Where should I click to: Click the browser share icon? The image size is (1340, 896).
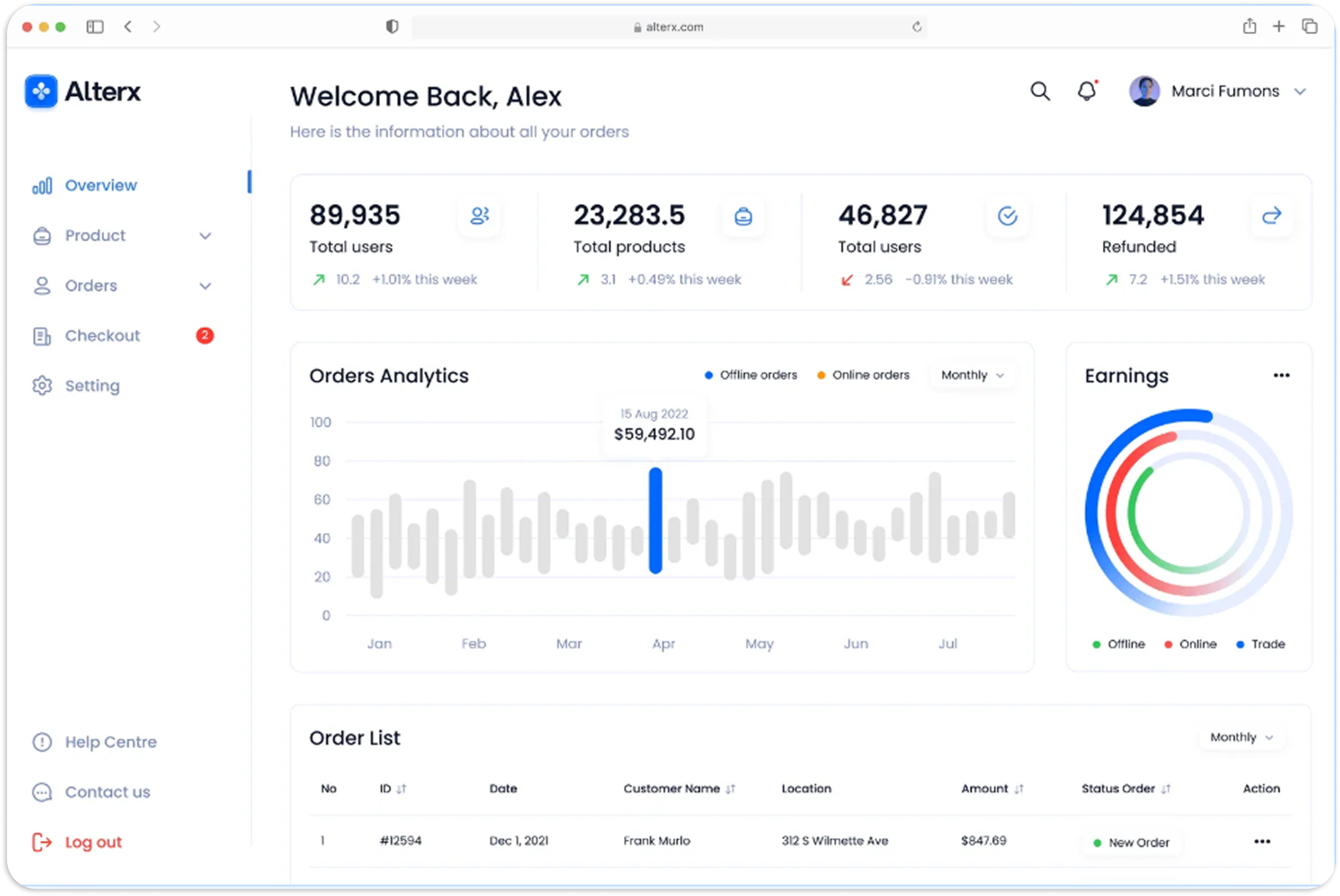tap(1249, 26)
